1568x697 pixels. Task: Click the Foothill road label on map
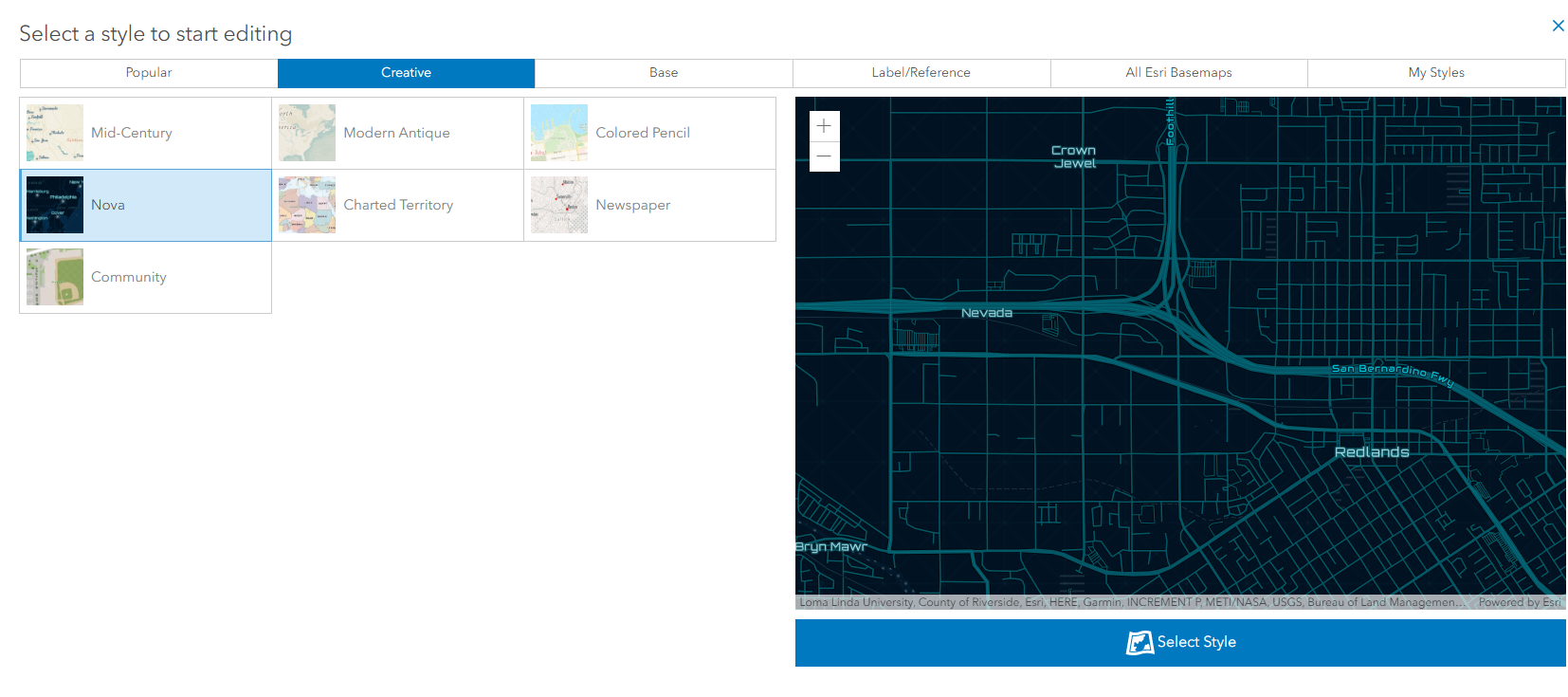tap(1171, 119)
